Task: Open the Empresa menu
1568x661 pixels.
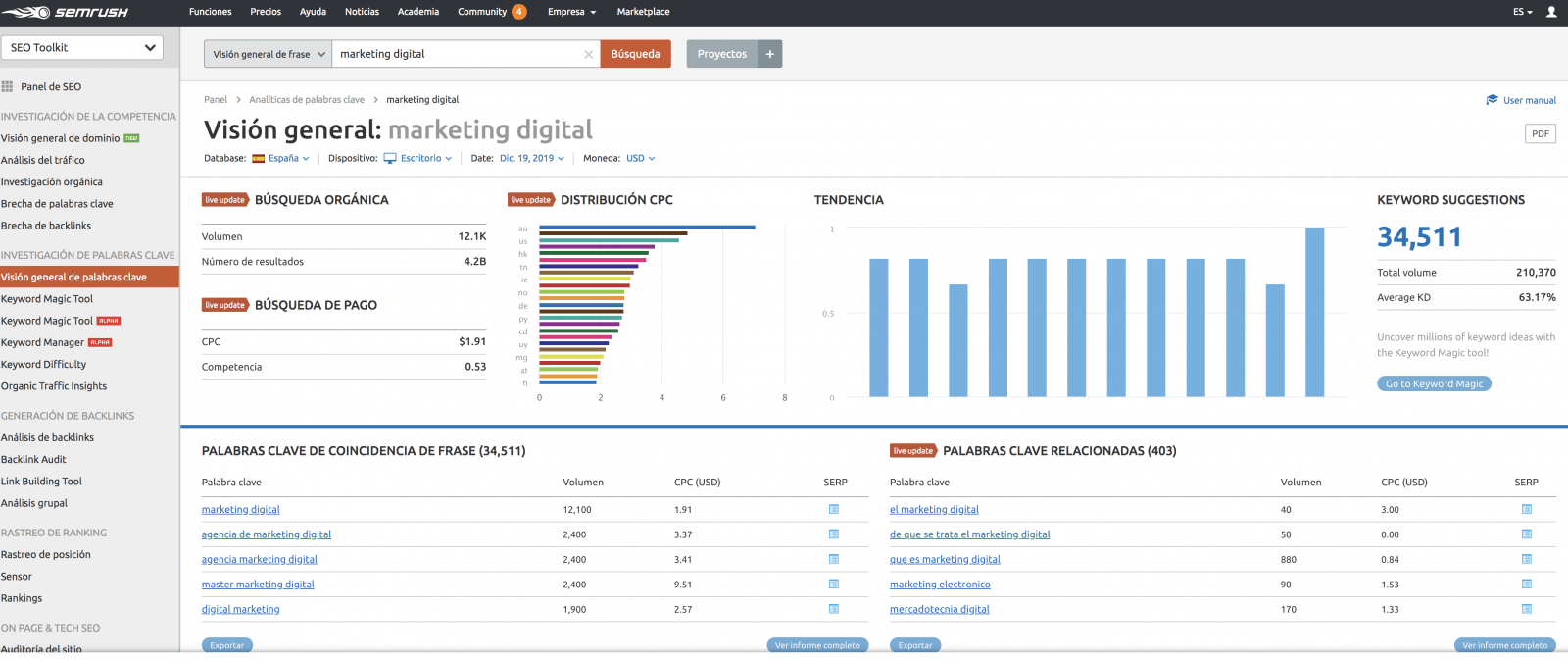Action: click(x=571, y=12)
